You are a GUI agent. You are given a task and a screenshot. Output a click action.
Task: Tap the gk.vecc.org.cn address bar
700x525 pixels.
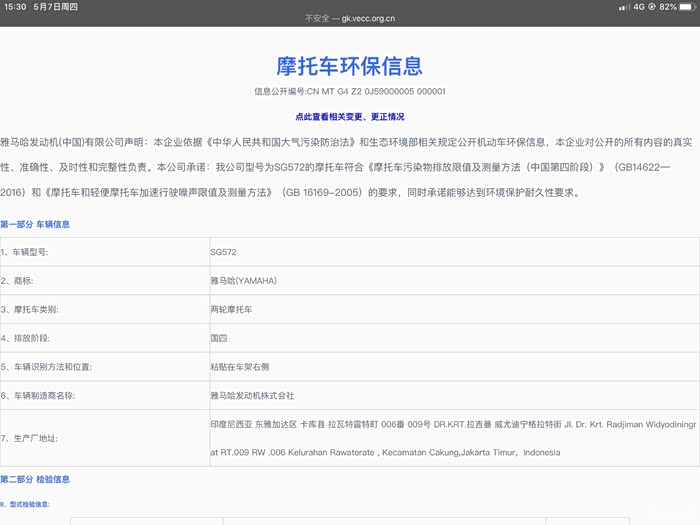click(x=349, y=18)
